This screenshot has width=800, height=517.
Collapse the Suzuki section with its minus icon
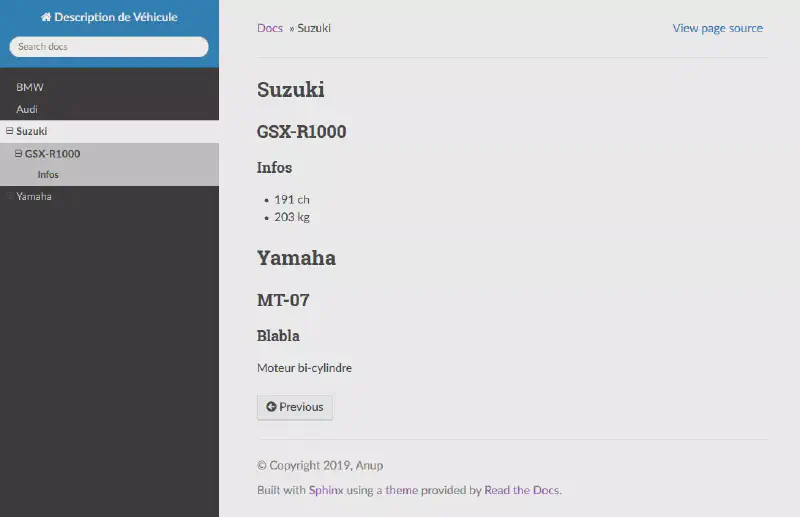pyautogui.click(x=9, y=131)
